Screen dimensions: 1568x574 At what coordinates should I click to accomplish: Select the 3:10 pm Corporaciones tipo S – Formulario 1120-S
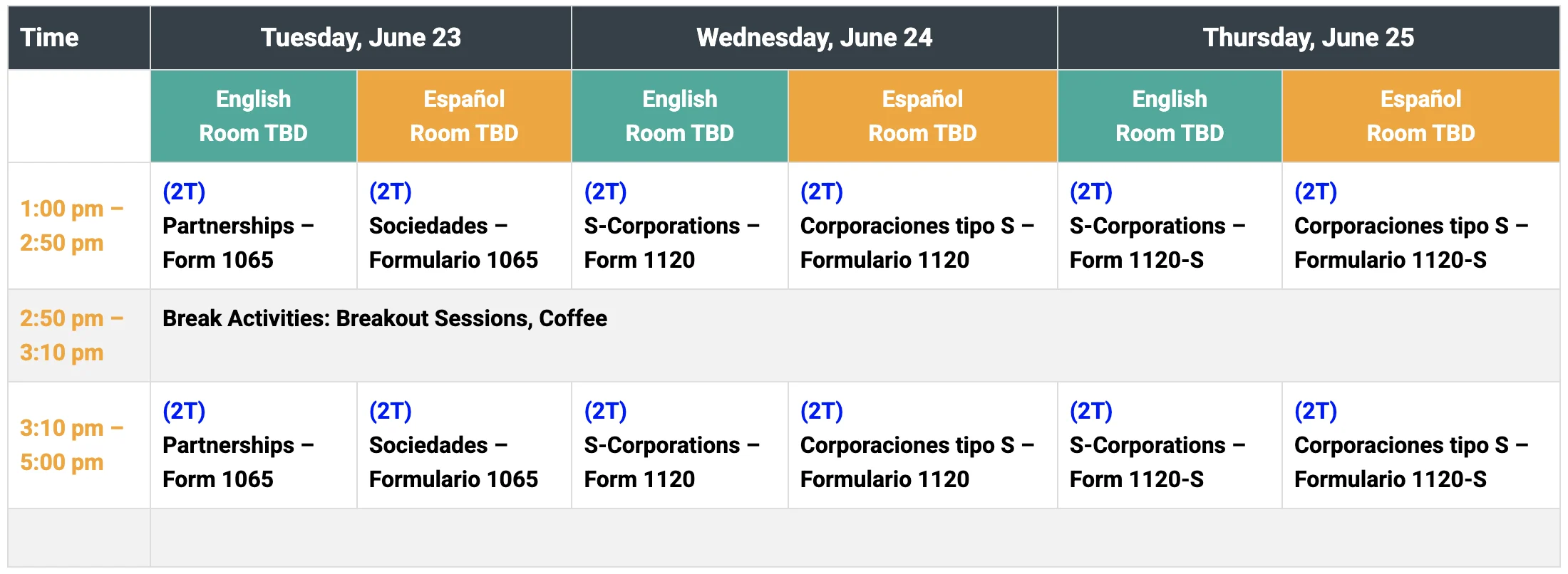click(x=1410, y=461)
